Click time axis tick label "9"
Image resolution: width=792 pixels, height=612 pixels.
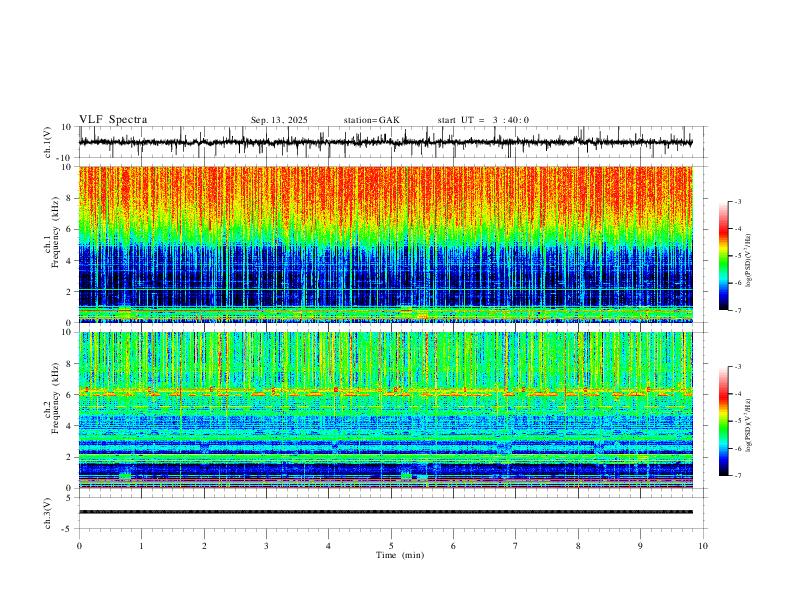(640, 546)
